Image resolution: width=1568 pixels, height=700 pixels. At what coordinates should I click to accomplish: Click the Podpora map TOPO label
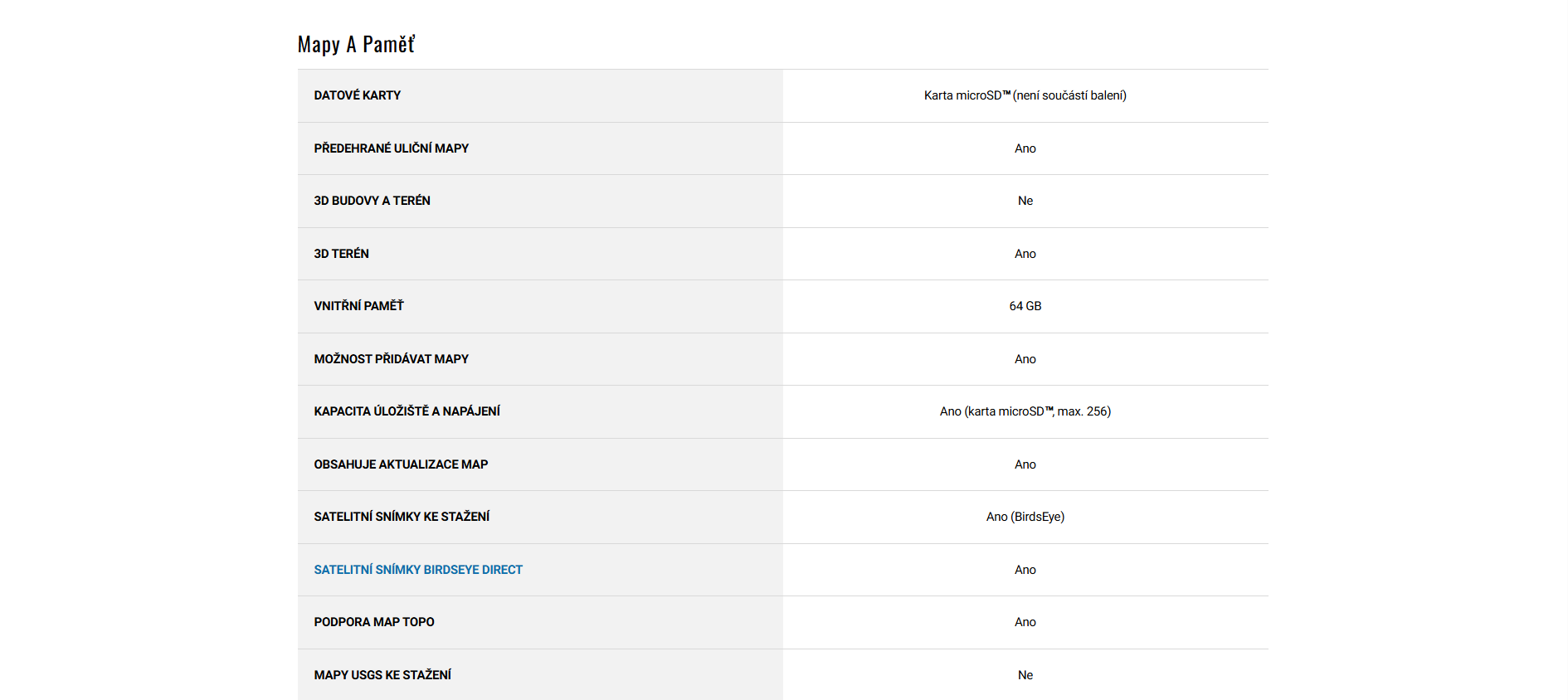click(x=374, y=622)
